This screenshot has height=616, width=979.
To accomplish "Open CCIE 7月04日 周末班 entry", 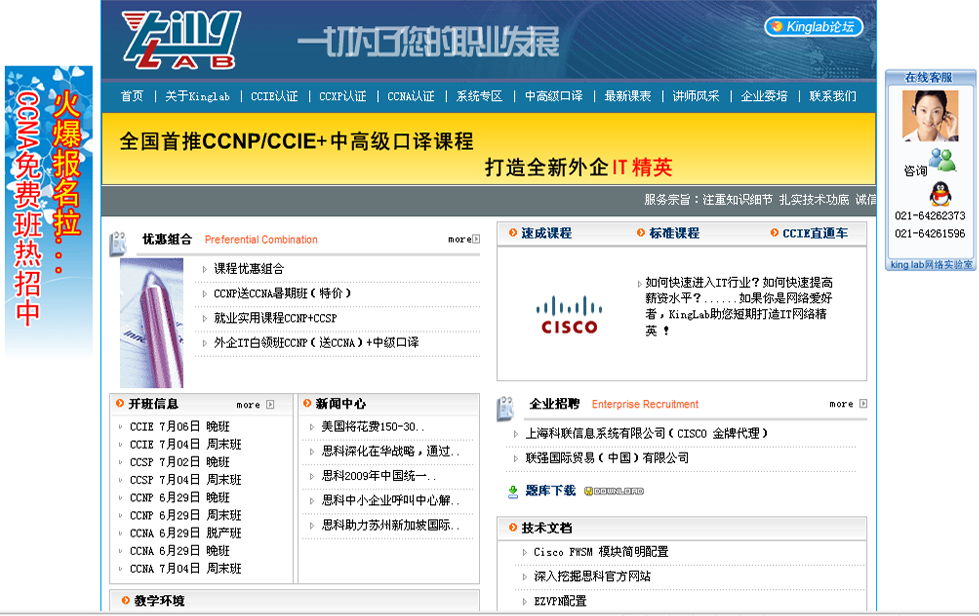I will (185, 444).
